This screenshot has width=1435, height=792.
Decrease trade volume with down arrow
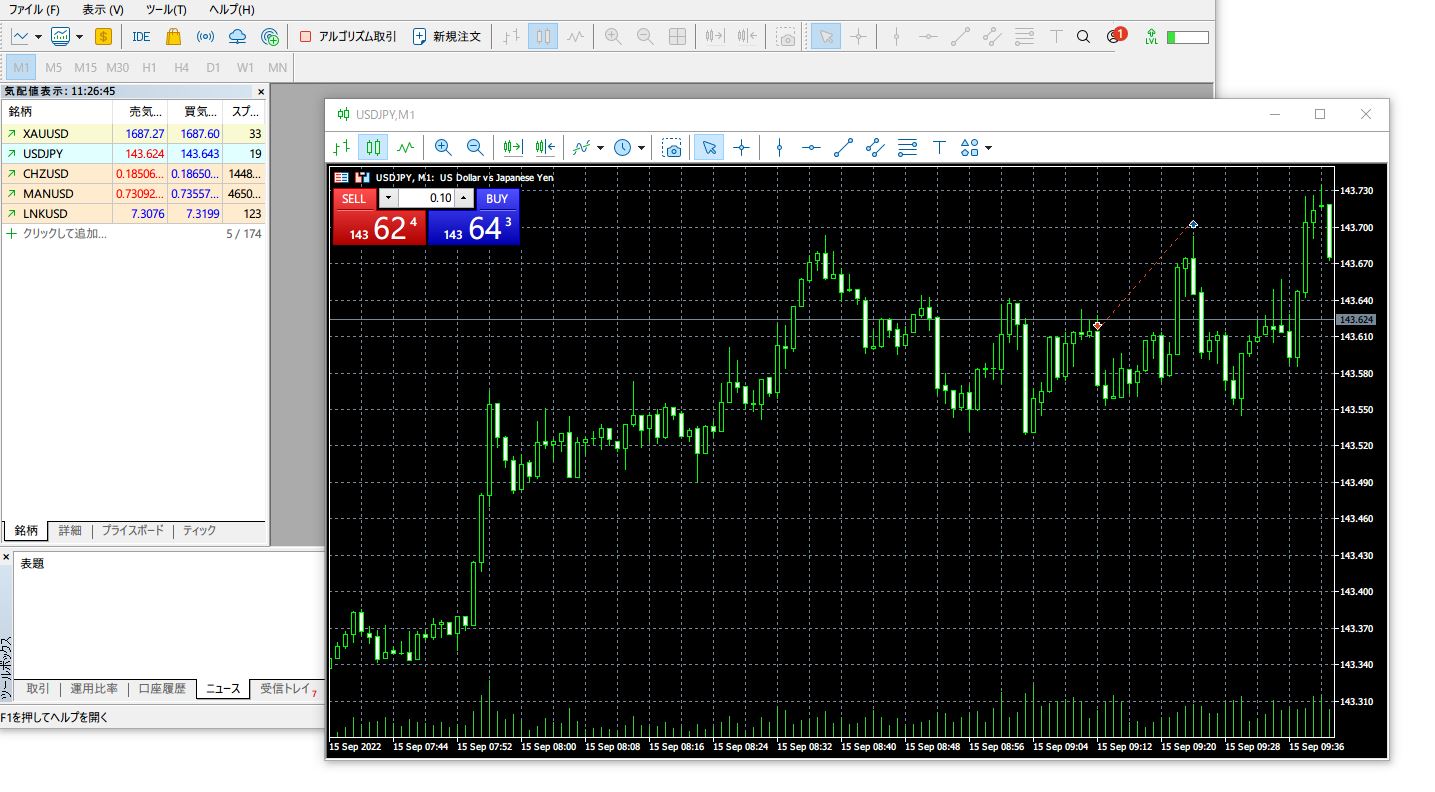(388, 198)
